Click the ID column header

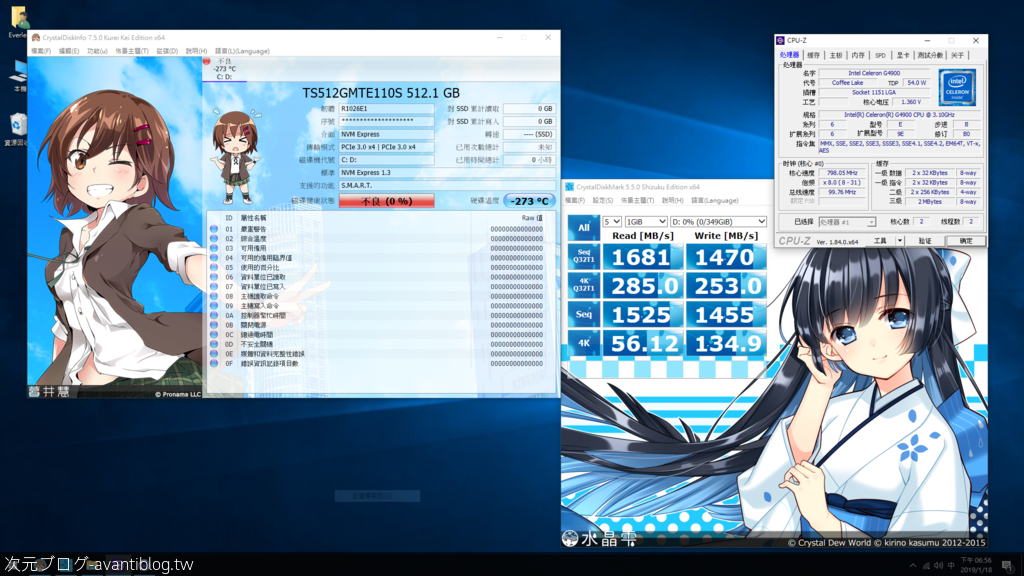tap(229, 218)
